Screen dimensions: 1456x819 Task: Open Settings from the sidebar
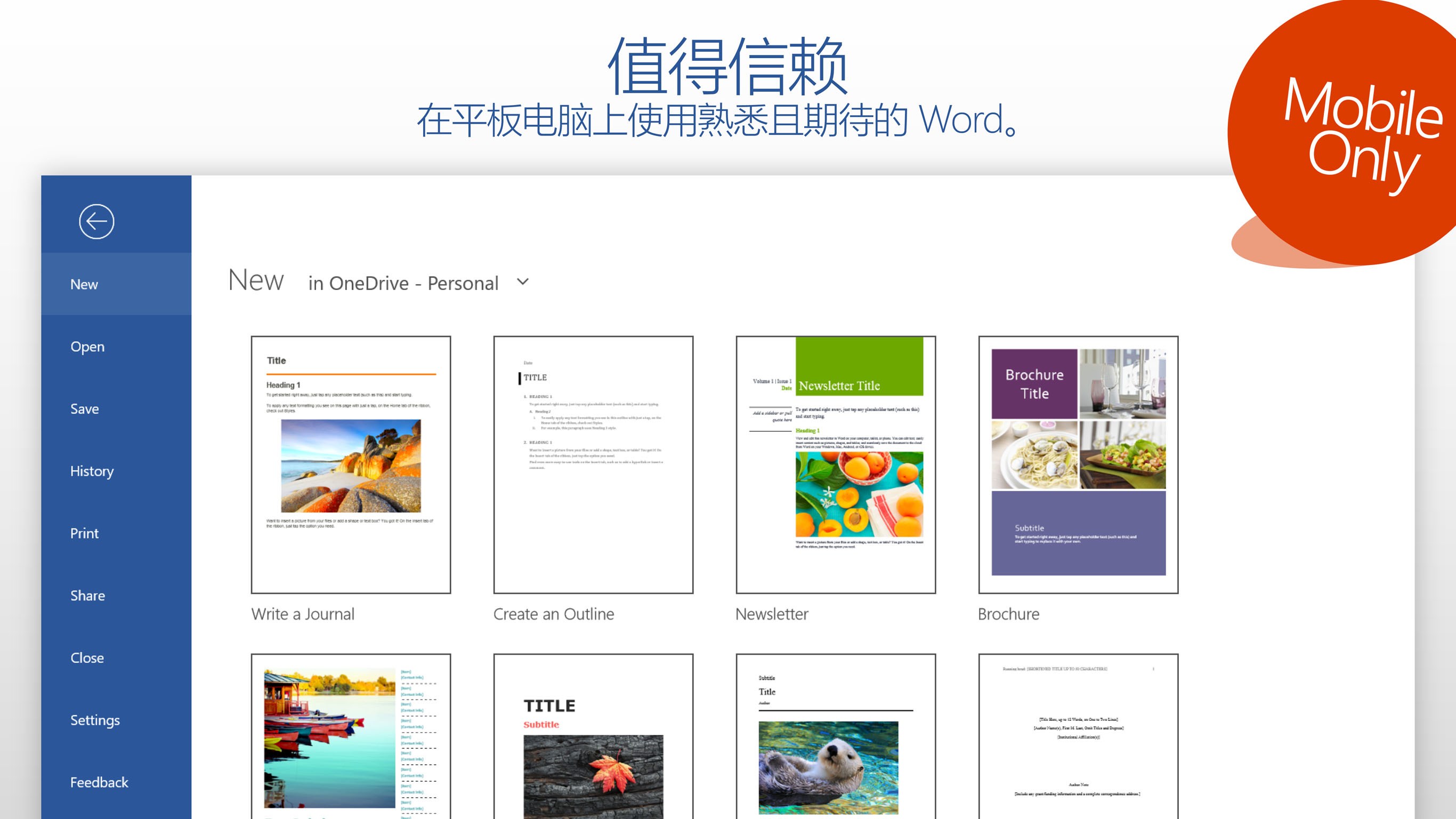(94, 719)
